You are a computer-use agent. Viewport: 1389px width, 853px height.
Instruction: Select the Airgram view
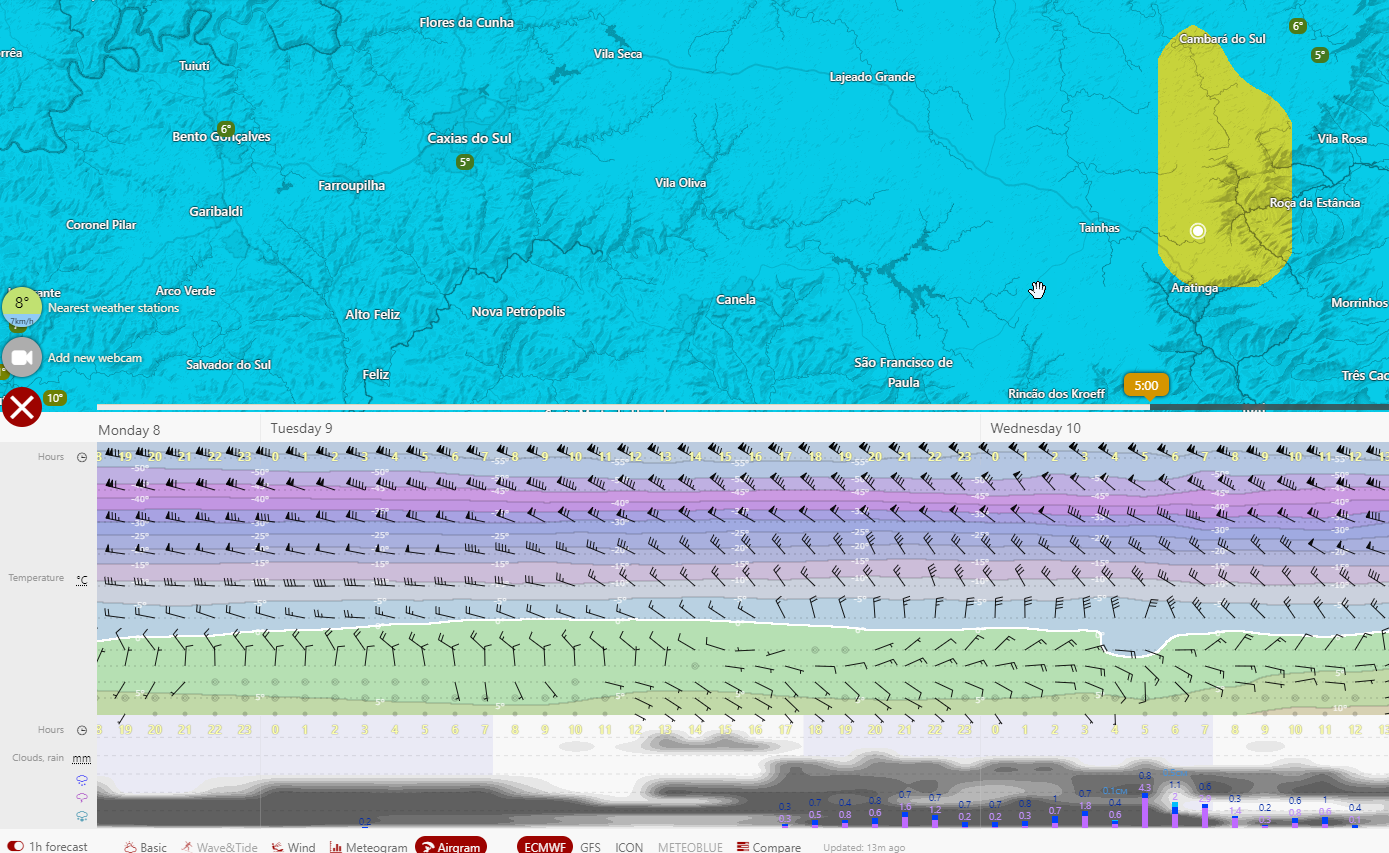[451, 846]
